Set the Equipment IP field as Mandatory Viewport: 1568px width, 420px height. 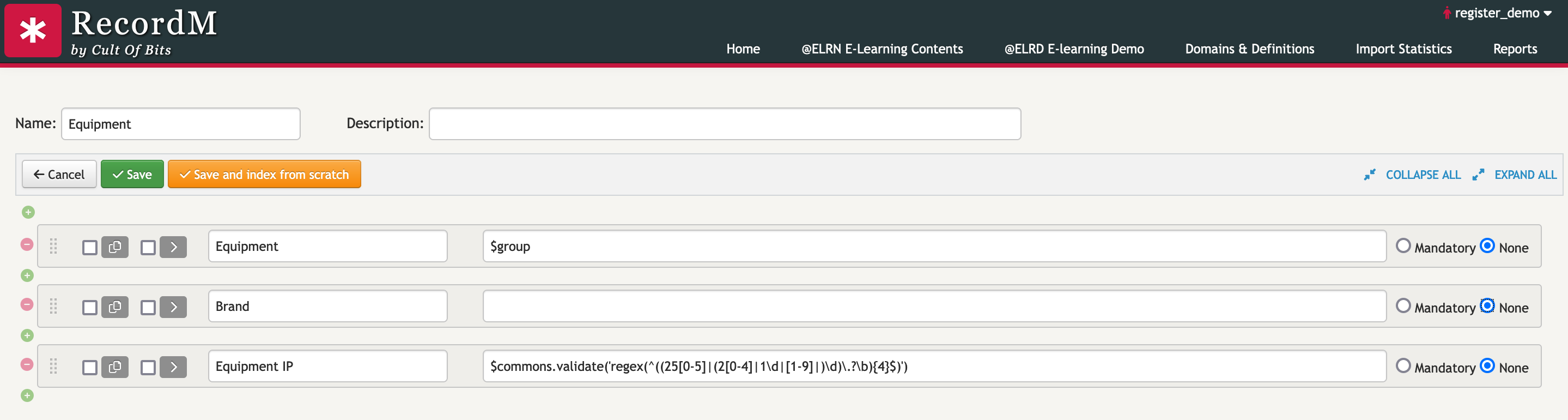point(1403,365)
